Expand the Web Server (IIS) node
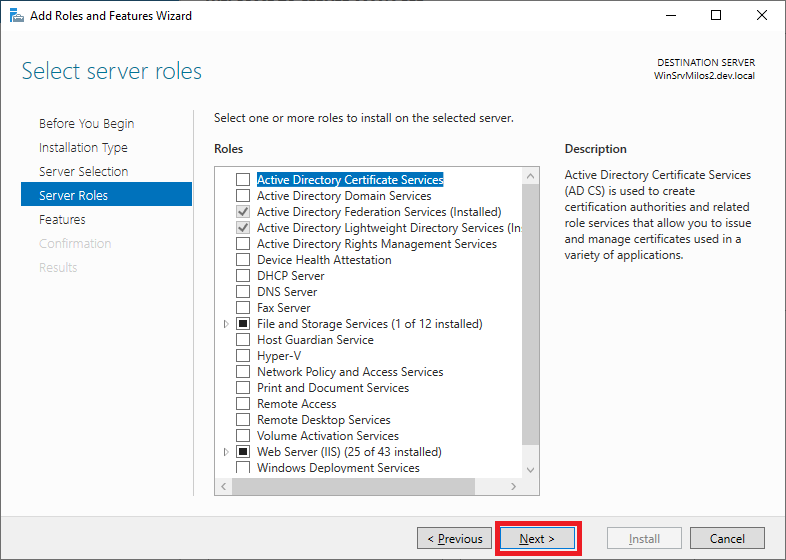This screenshot has height=560, width=786. click(226, 452)
